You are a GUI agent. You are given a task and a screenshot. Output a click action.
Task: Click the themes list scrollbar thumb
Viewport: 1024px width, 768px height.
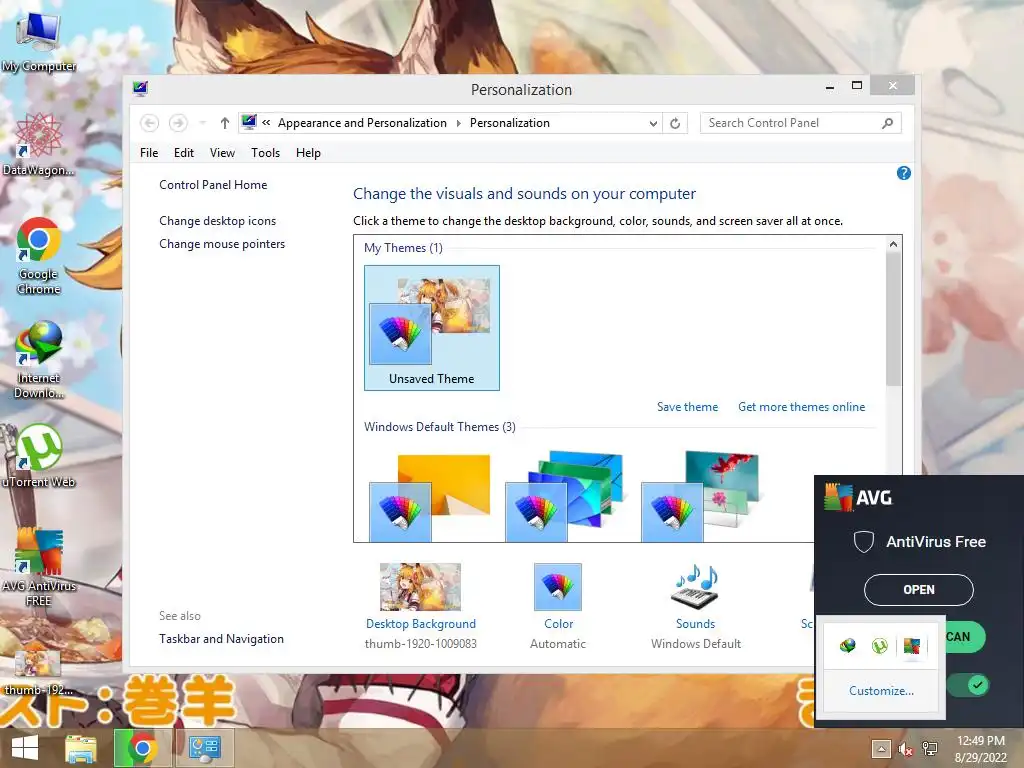893,319
